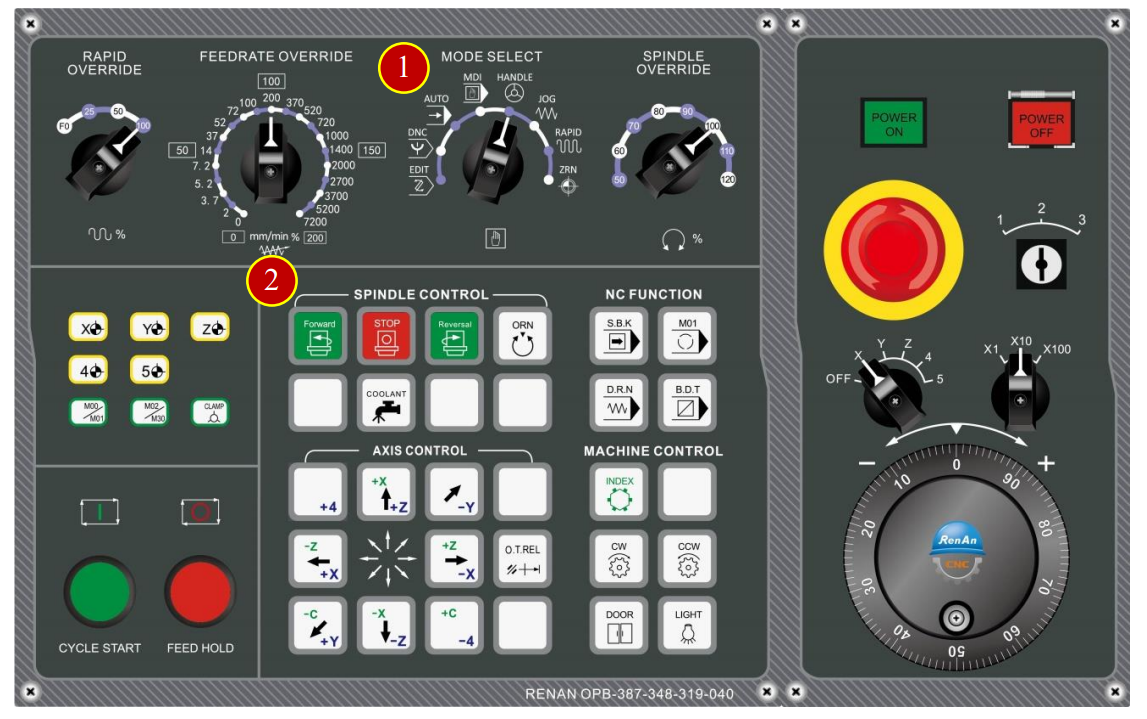Click the SPINDLE OVERRIDE rotary knob

(x=673, y=165)
